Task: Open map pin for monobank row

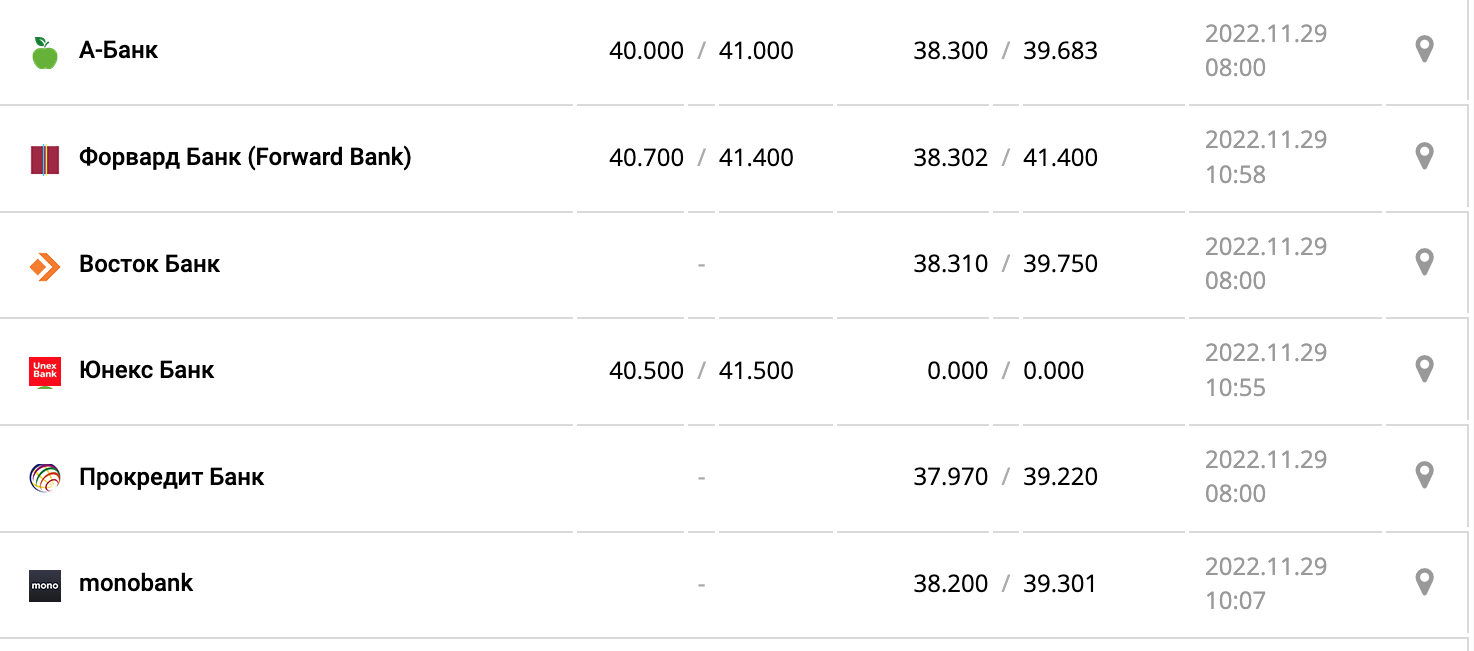Action: click(1425, 582)
